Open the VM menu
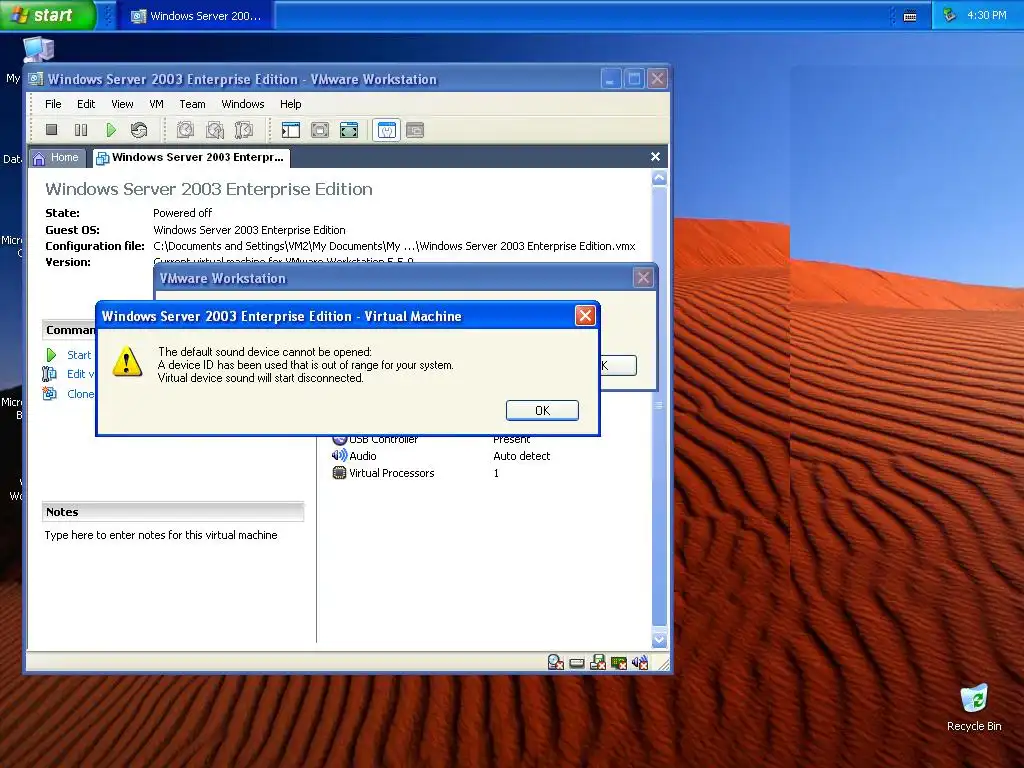Screen dimensions: 1024x768 [x=156, y=104]
